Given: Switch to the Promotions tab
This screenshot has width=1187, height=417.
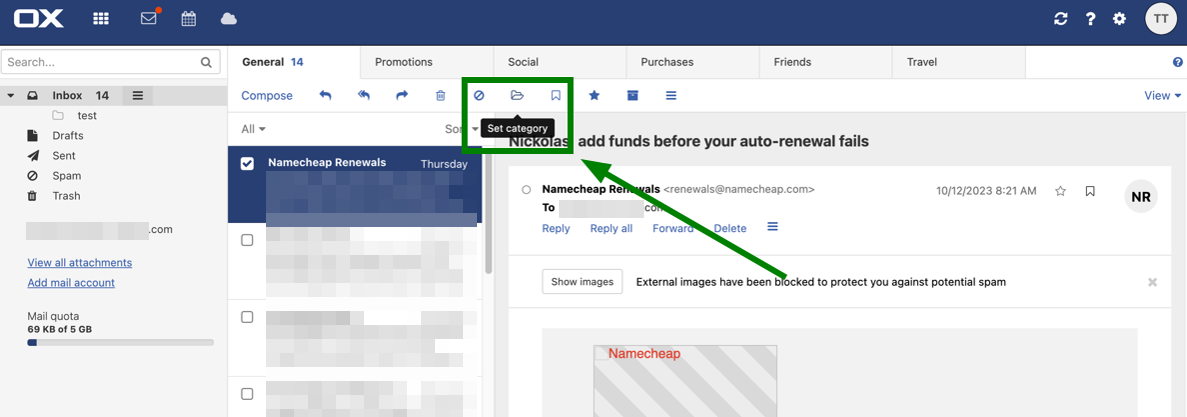Looking at the screenshot, I should (428, 62).
